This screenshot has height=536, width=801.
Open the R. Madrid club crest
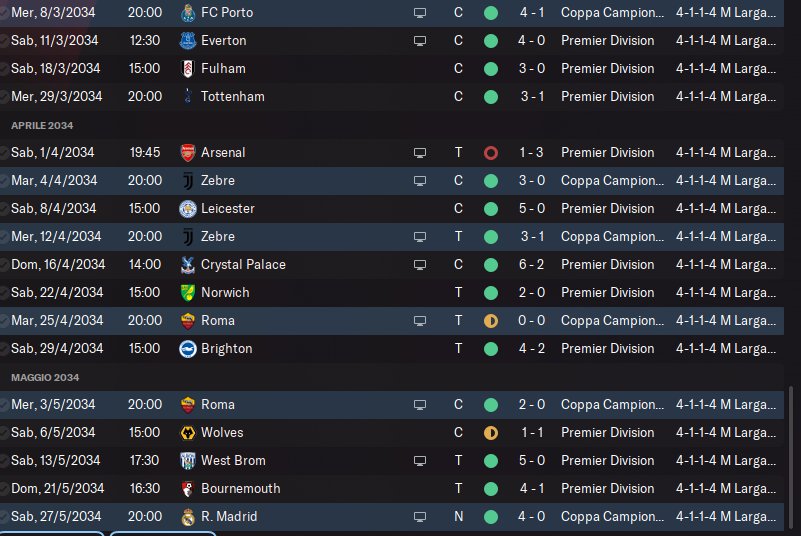click(x=187, y=517)
